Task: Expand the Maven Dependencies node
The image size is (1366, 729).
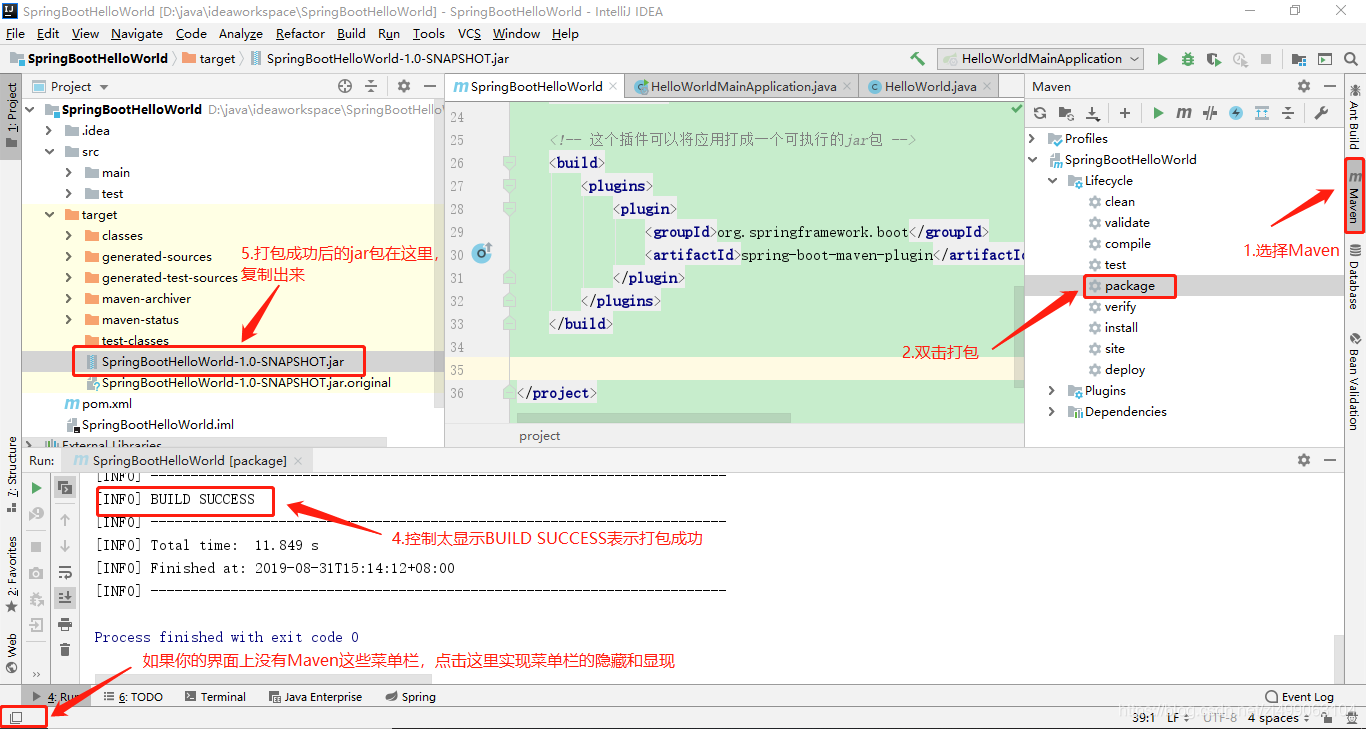Action: click(x=1052, y=412)
